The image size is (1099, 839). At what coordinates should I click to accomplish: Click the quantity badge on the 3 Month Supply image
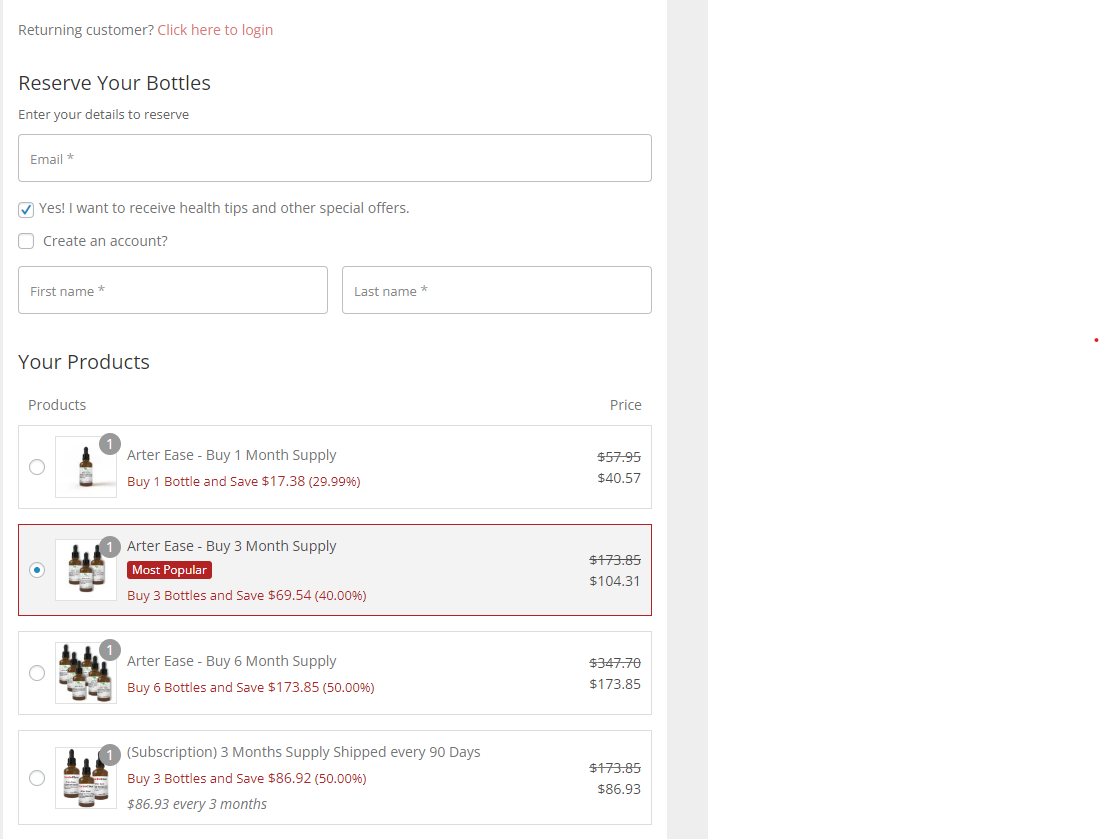click(110, 547)
